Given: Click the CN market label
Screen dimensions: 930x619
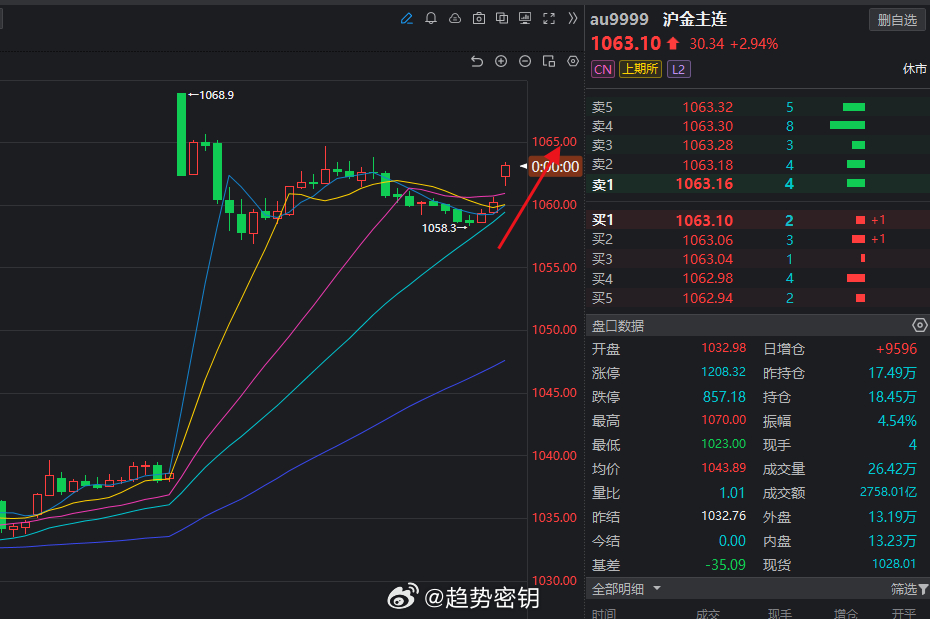Looking at the screenshot, I should (603, 69).
